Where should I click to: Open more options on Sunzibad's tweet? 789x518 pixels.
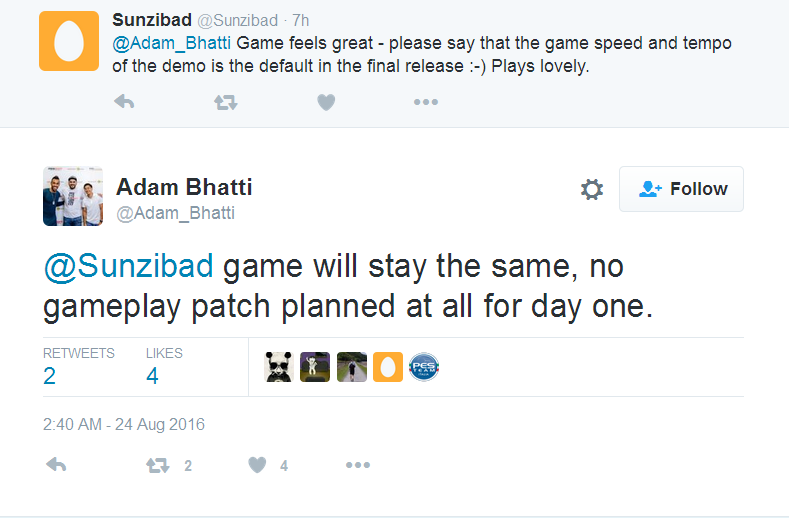(x=426, y=102)
